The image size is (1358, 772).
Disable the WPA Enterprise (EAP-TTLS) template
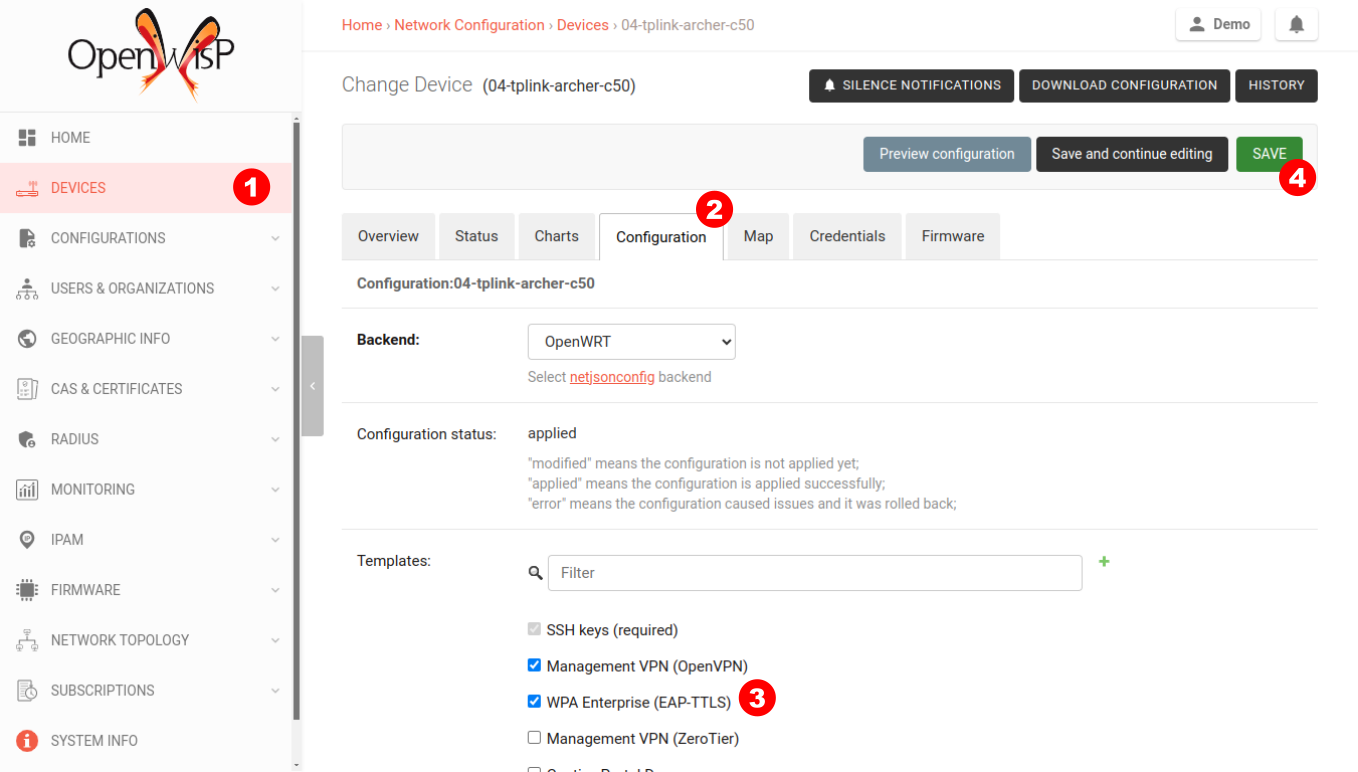[534, 701]
